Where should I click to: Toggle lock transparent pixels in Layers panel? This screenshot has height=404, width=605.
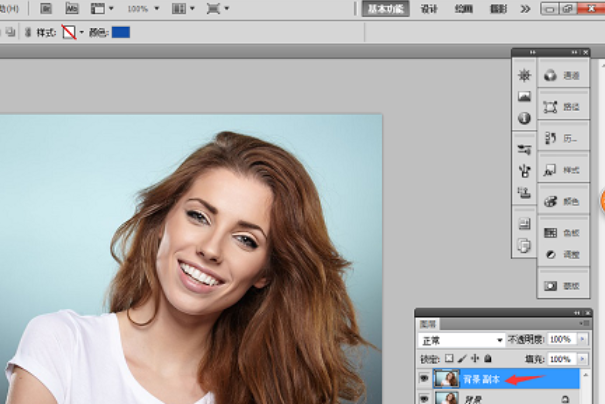[x=450, y=358]
